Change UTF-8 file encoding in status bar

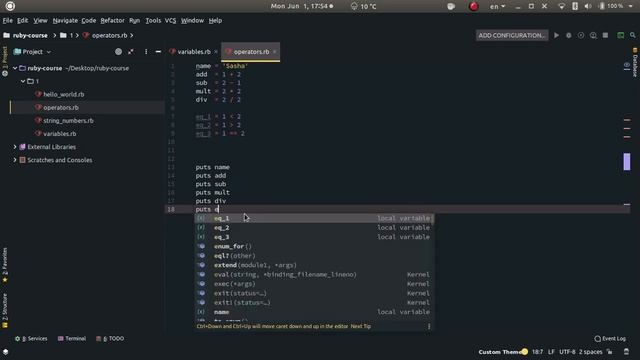click(x=567, y=352)
